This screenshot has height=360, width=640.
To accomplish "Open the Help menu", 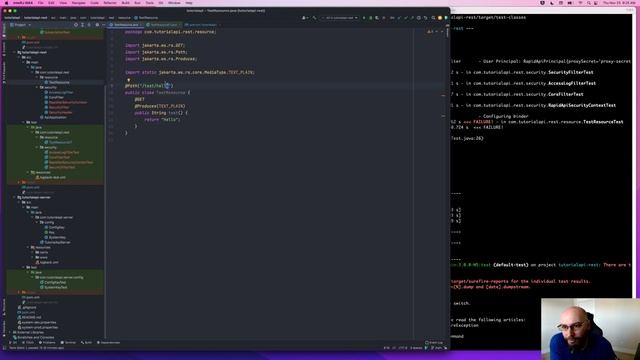I will pyautogui.click(x=189, y=3).
